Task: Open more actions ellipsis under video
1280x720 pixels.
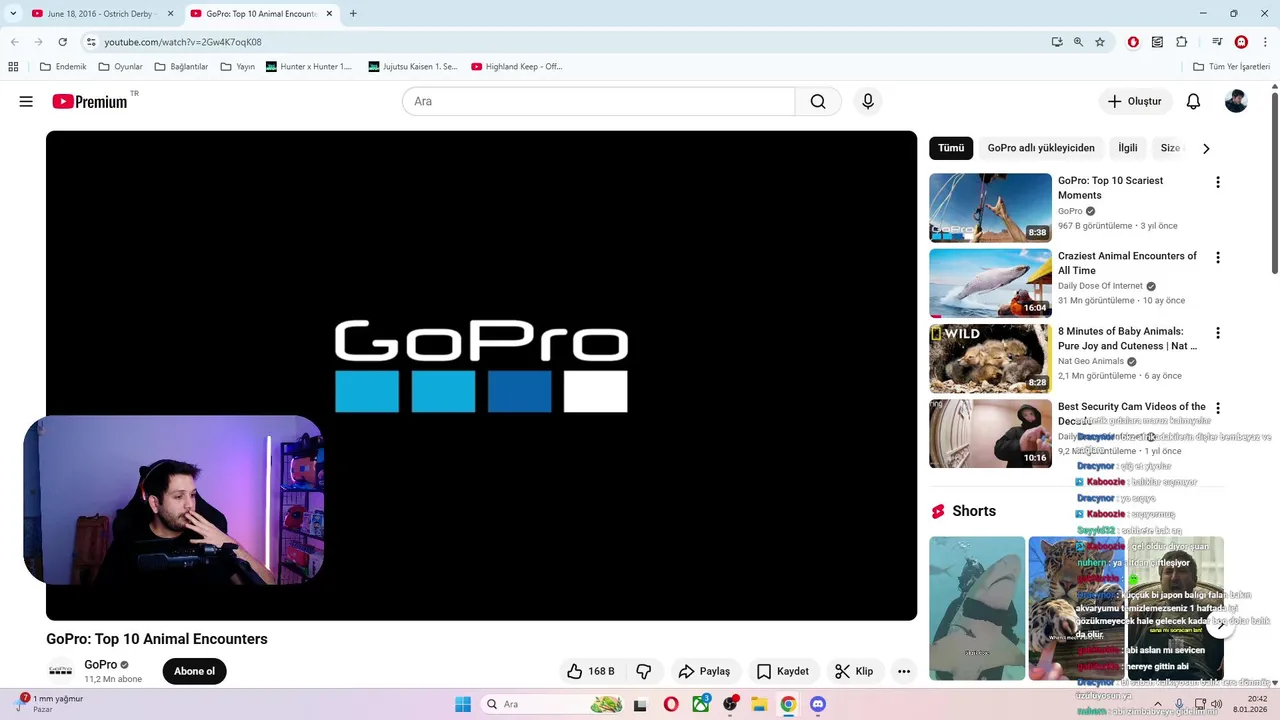Action: click(904, 671)
